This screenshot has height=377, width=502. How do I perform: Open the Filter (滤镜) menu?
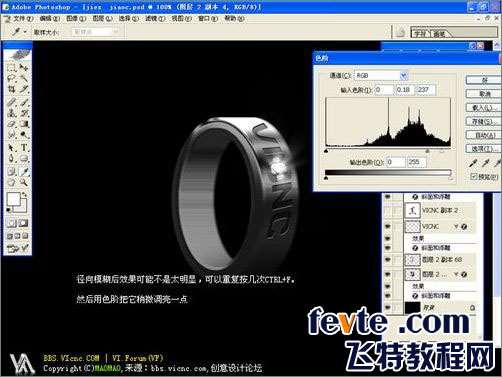[155, 19]
